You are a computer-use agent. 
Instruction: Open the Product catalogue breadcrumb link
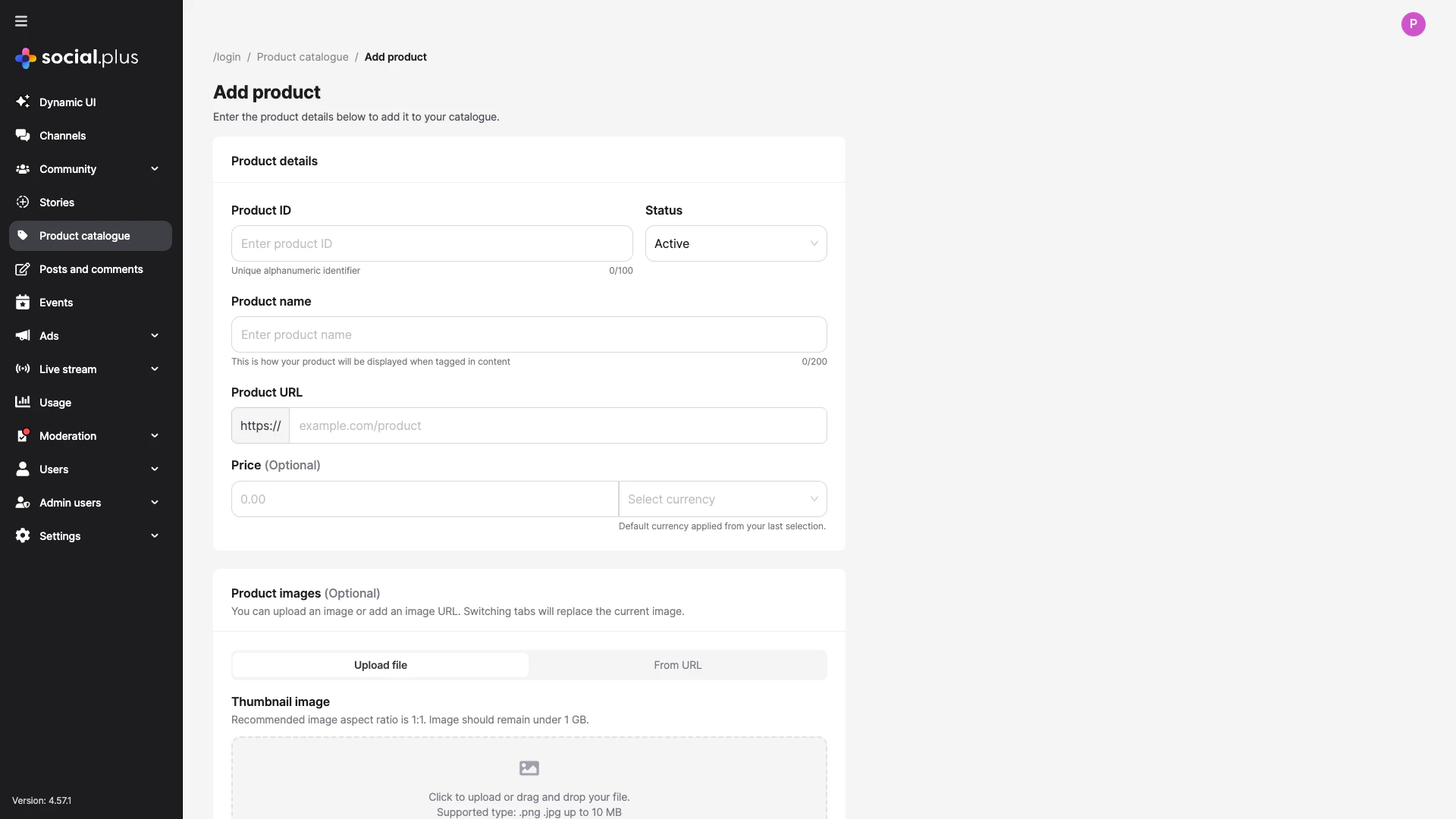point(303,57)
